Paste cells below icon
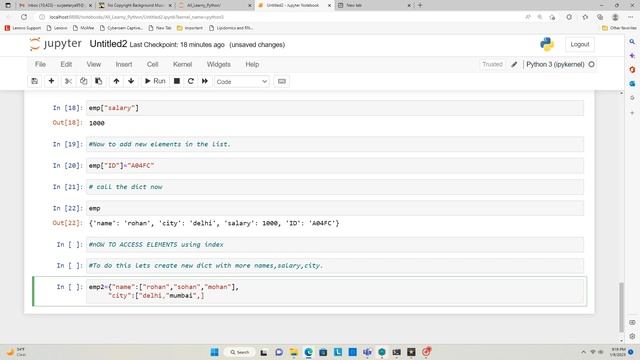This screenshot has width=640, height=360. [x=98, y=81]
